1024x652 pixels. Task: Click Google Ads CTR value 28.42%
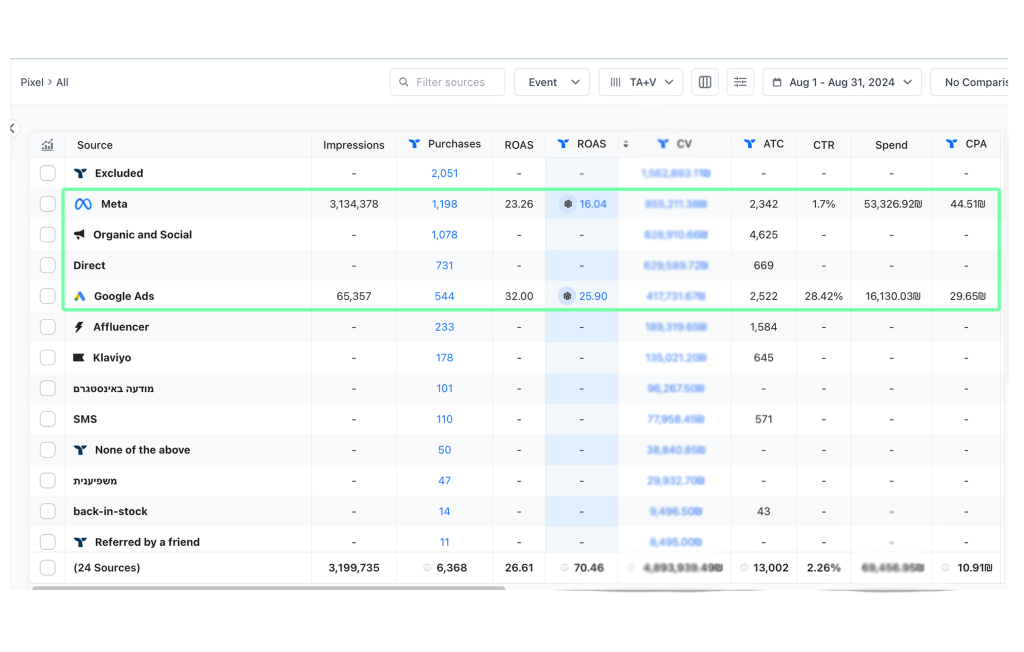(x=824, y=296)
